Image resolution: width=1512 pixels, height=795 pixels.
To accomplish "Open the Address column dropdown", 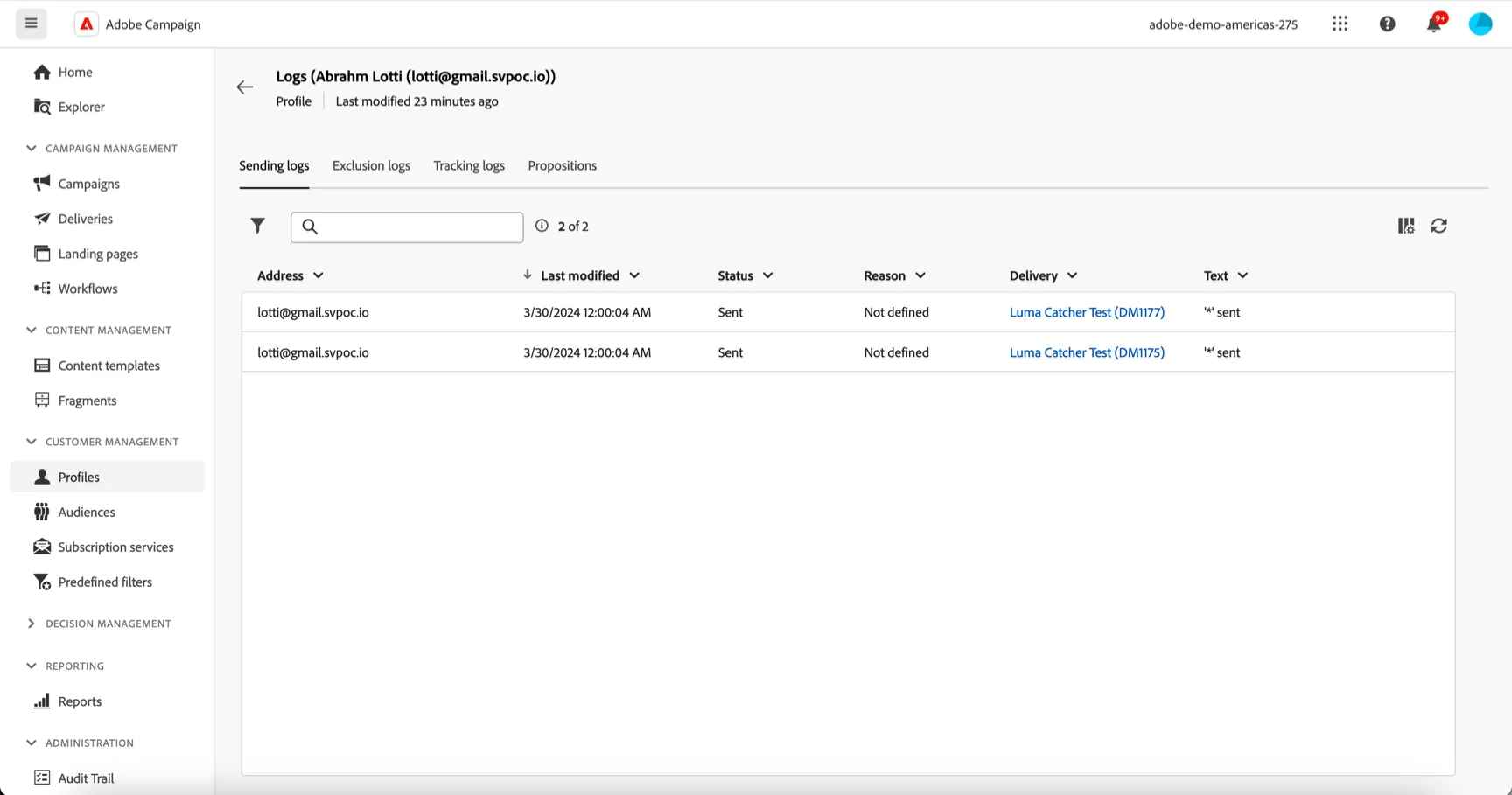I will 318,275.
